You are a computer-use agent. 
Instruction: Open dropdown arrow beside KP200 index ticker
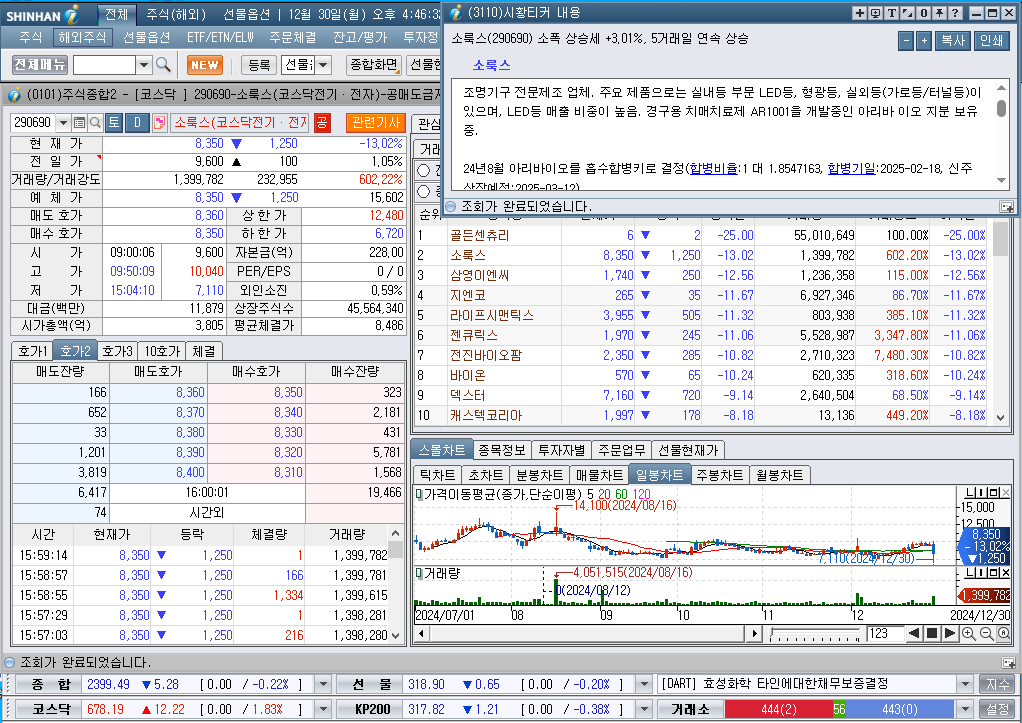644,709
